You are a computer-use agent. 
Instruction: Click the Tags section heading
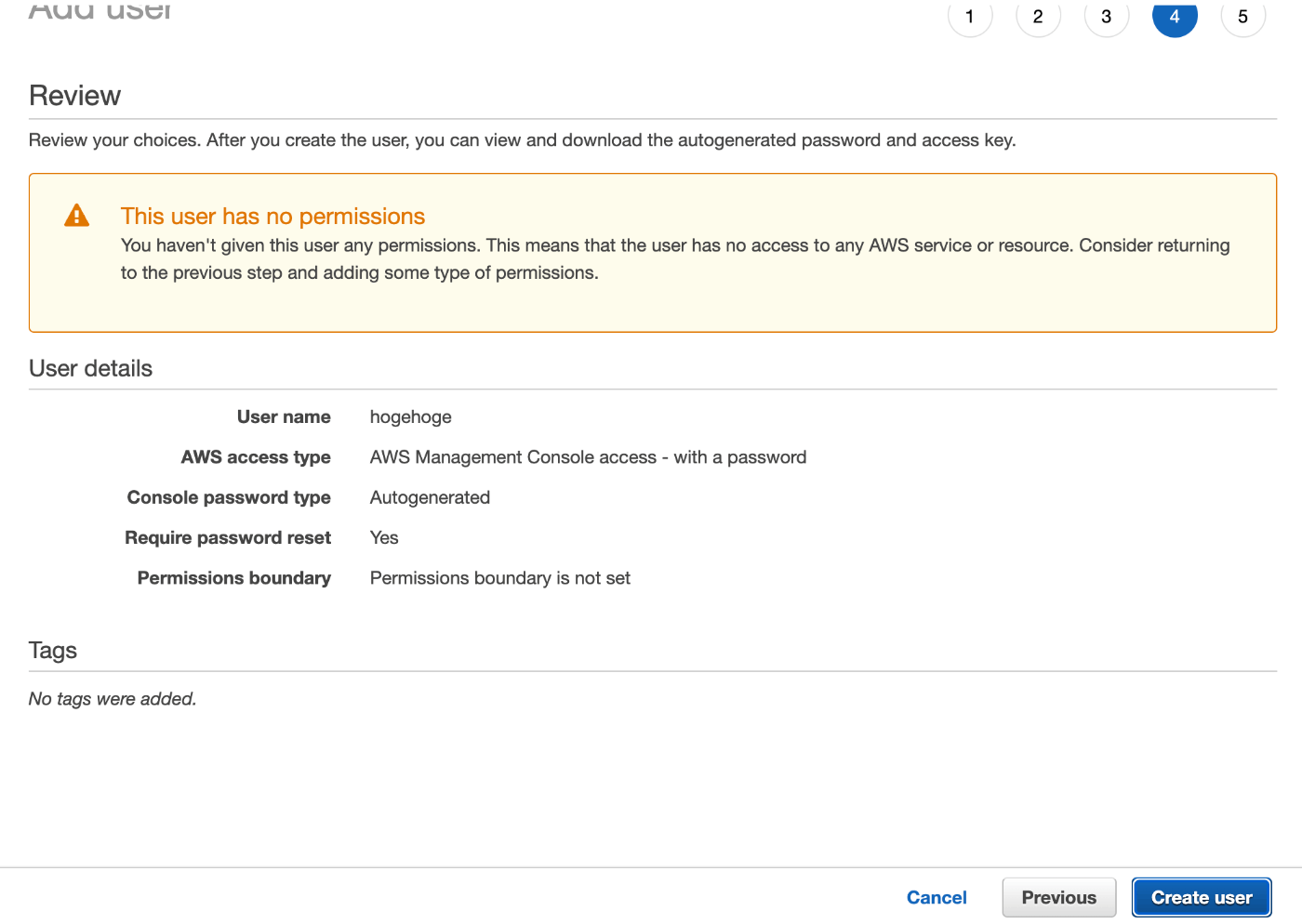click(x=53, y=651)
